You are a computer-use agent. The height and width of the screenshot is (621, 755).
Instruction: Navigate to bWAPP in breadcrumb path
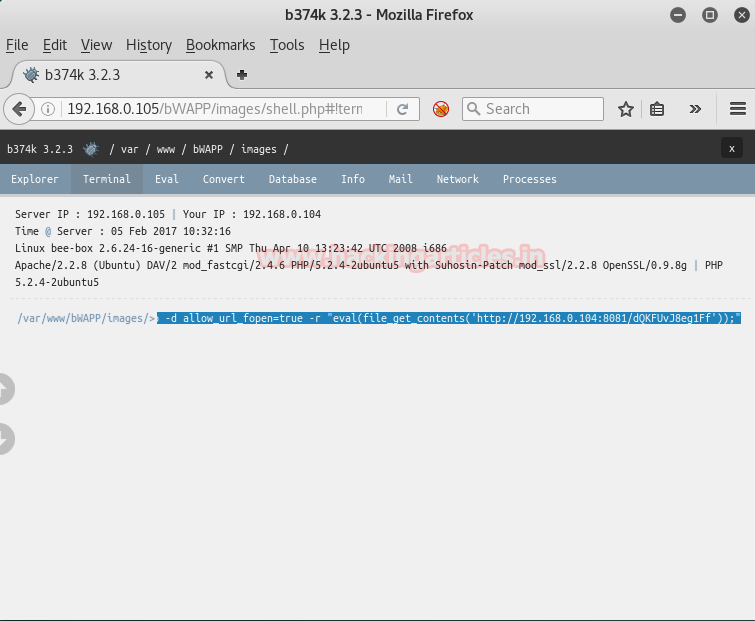208,149
